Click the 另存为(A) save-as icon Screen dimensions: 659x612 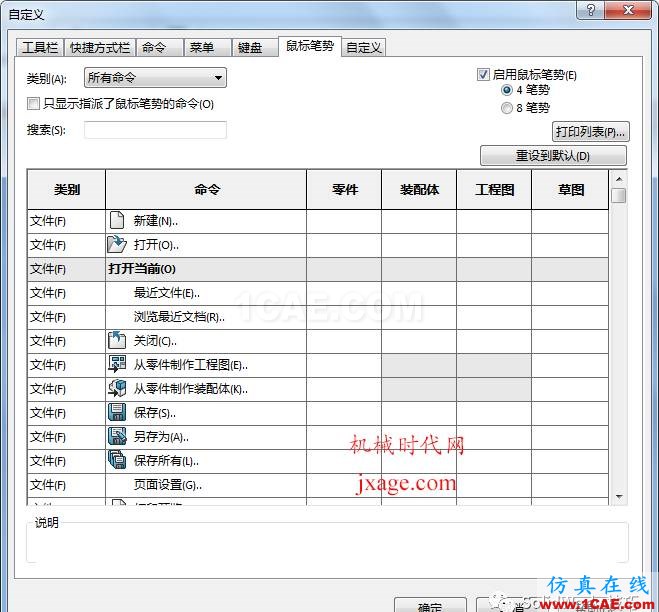[x=117, y=436]
